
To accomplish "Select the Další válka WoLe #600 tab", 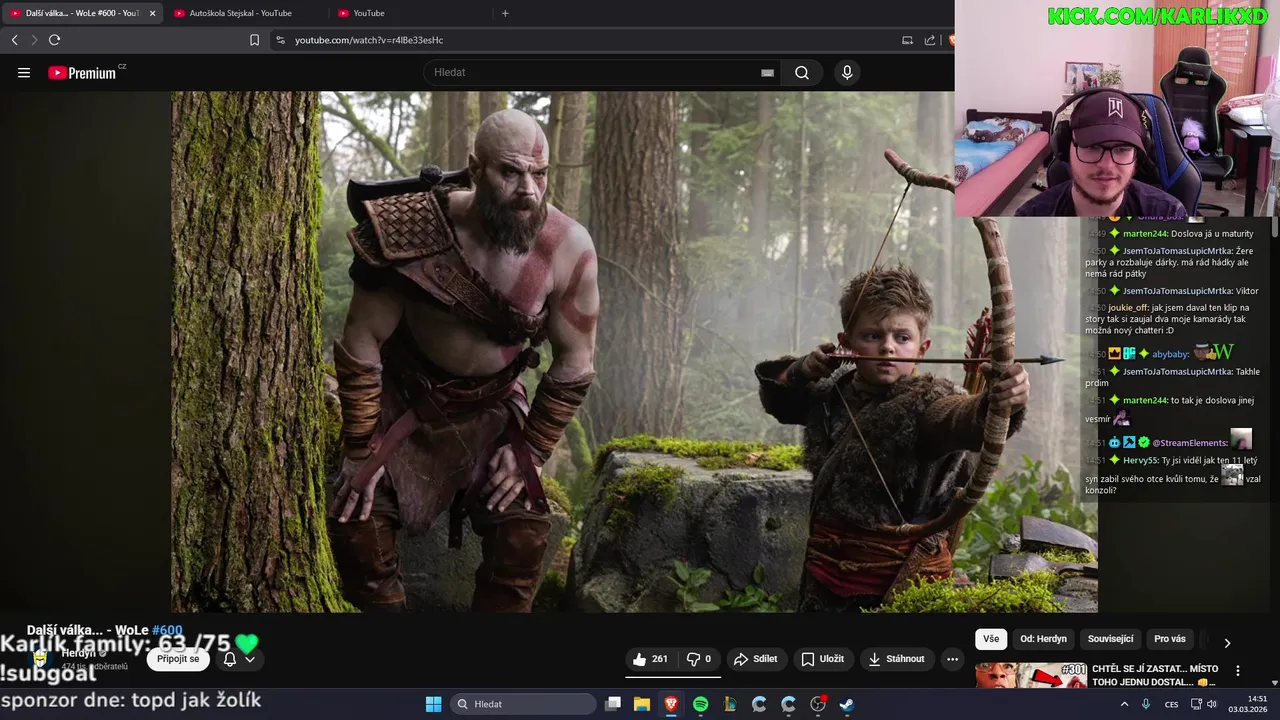I will 75,13.
